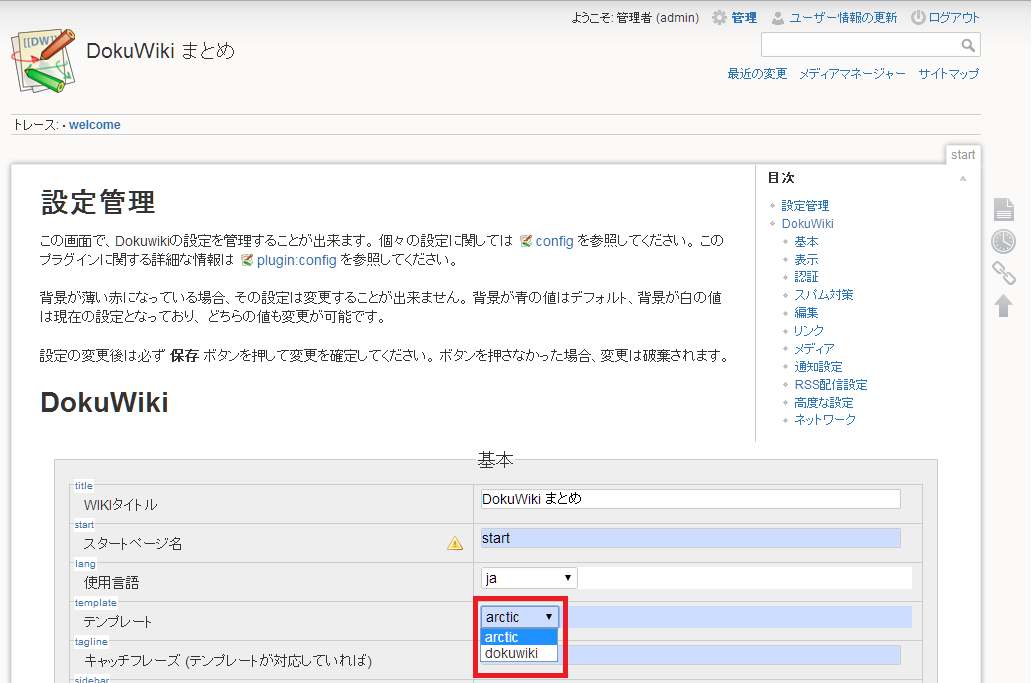Open 管理 admin link

(744, 18)
